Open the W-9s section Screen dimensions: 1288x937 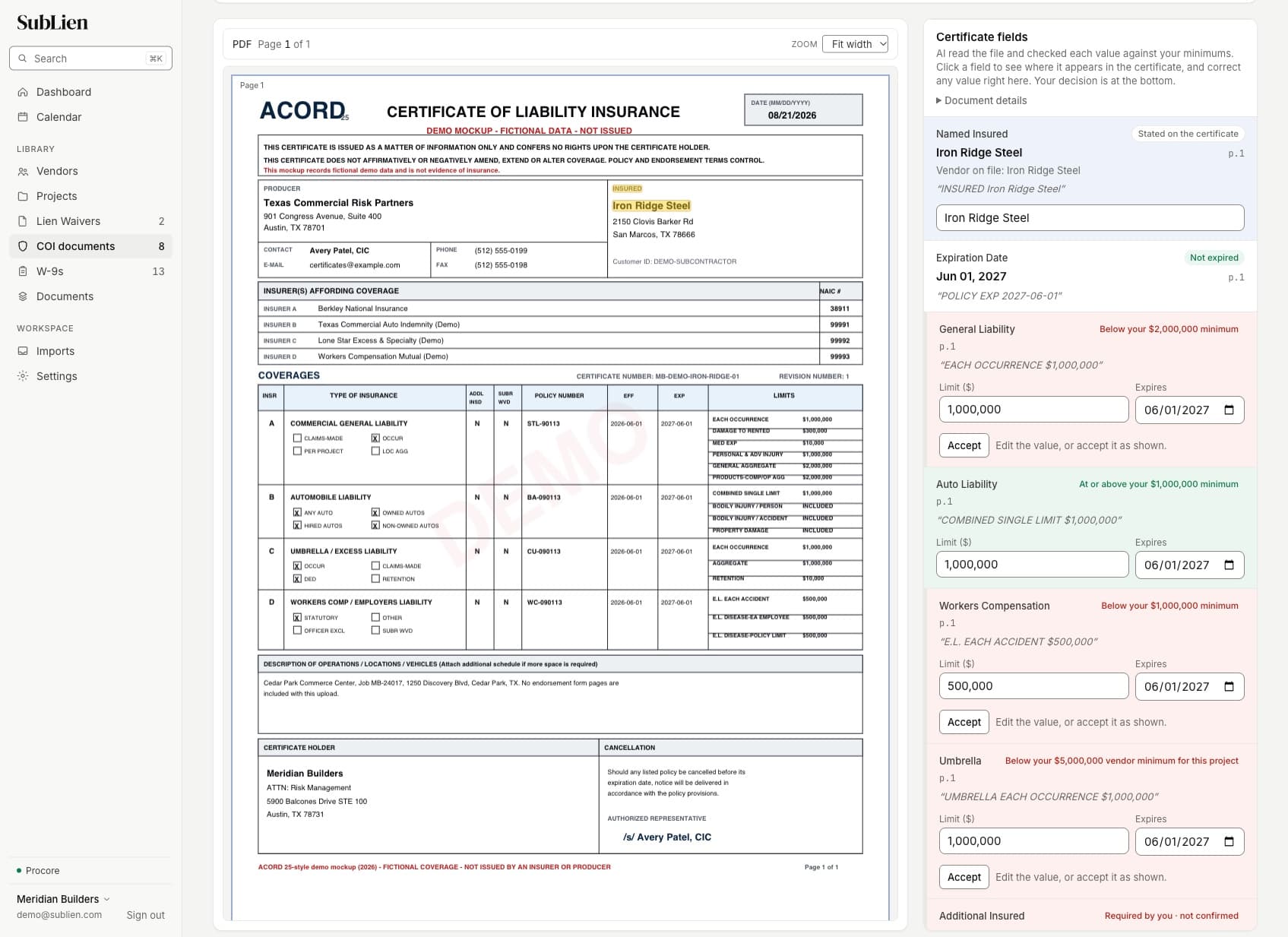[x=90, y=271]
